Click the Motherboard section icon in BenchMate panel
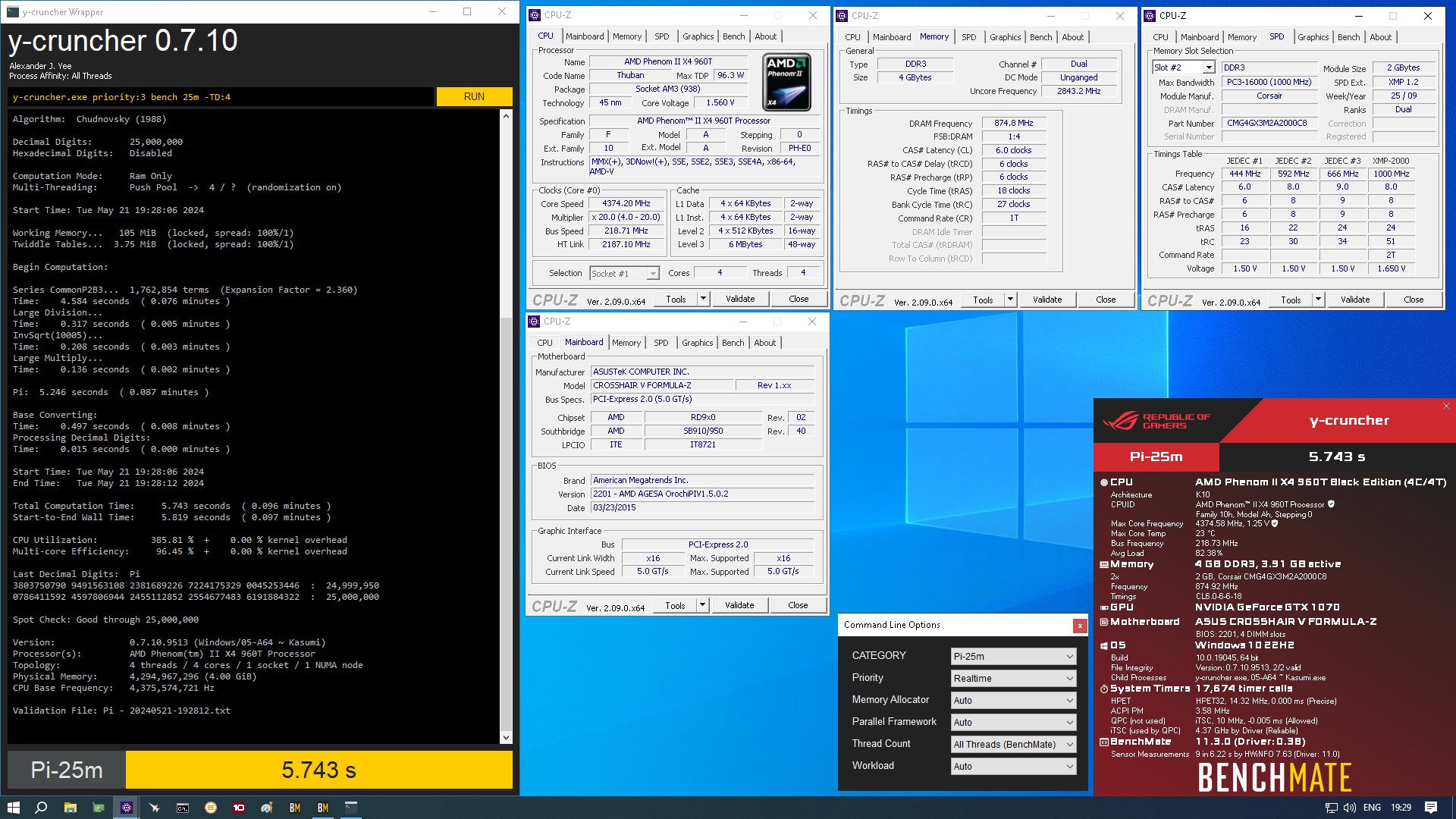Viewport: 1456px width, 819px height. click(x=1104, y=622)
